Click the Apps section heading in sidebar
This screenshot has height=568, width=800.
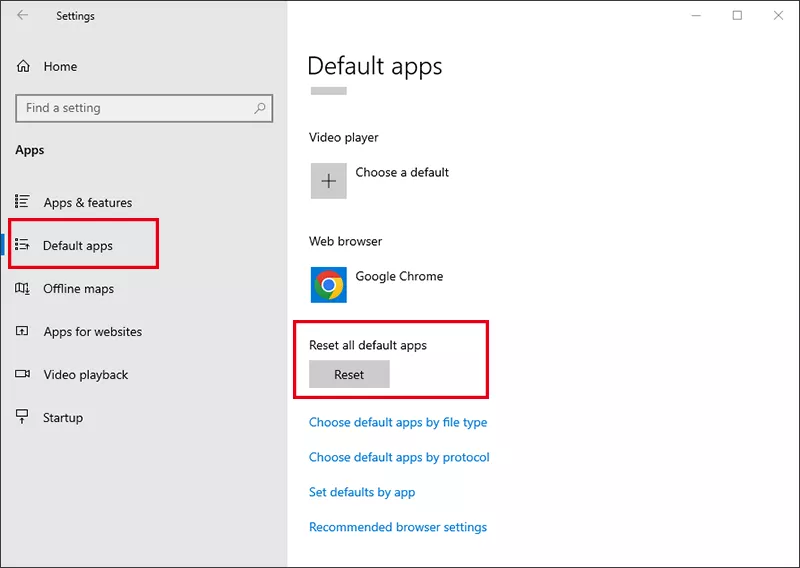click(30, 151)
